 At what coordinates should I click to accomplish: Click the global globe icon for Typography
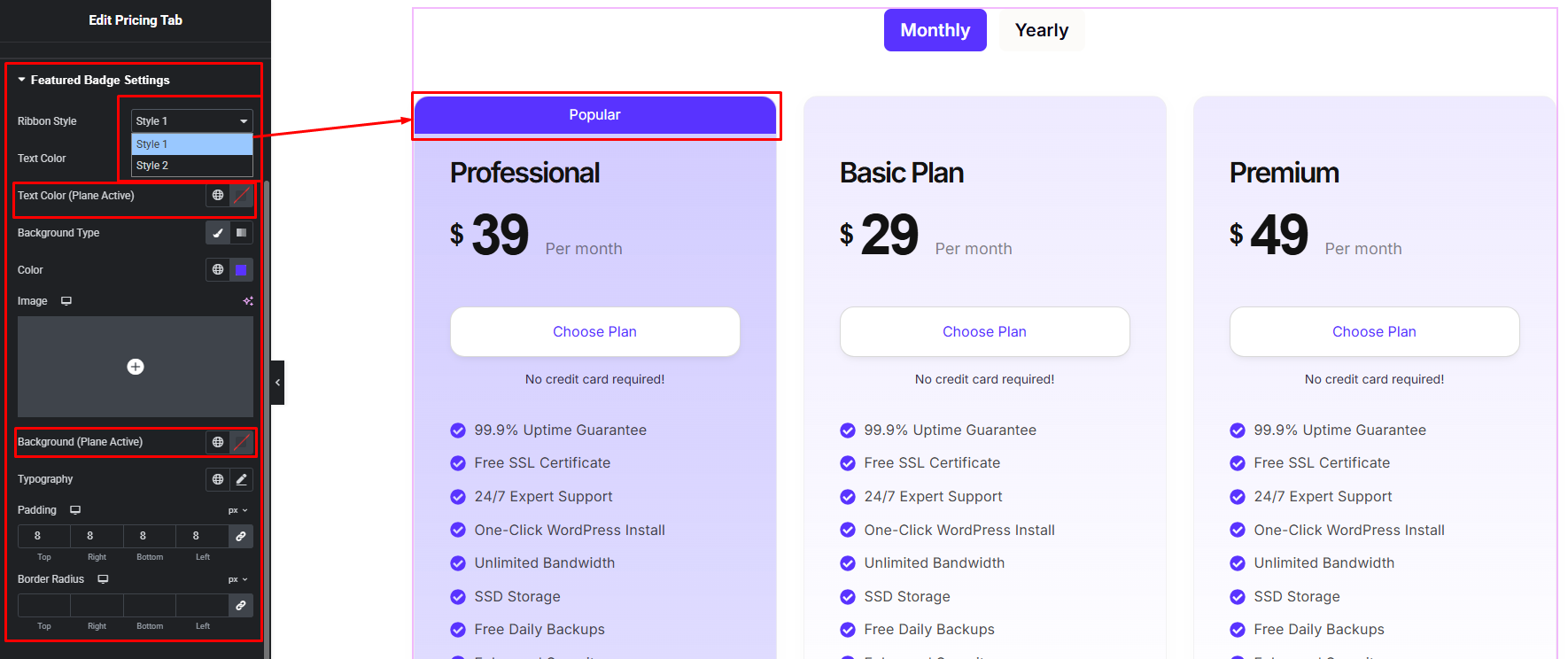(218, 479)
